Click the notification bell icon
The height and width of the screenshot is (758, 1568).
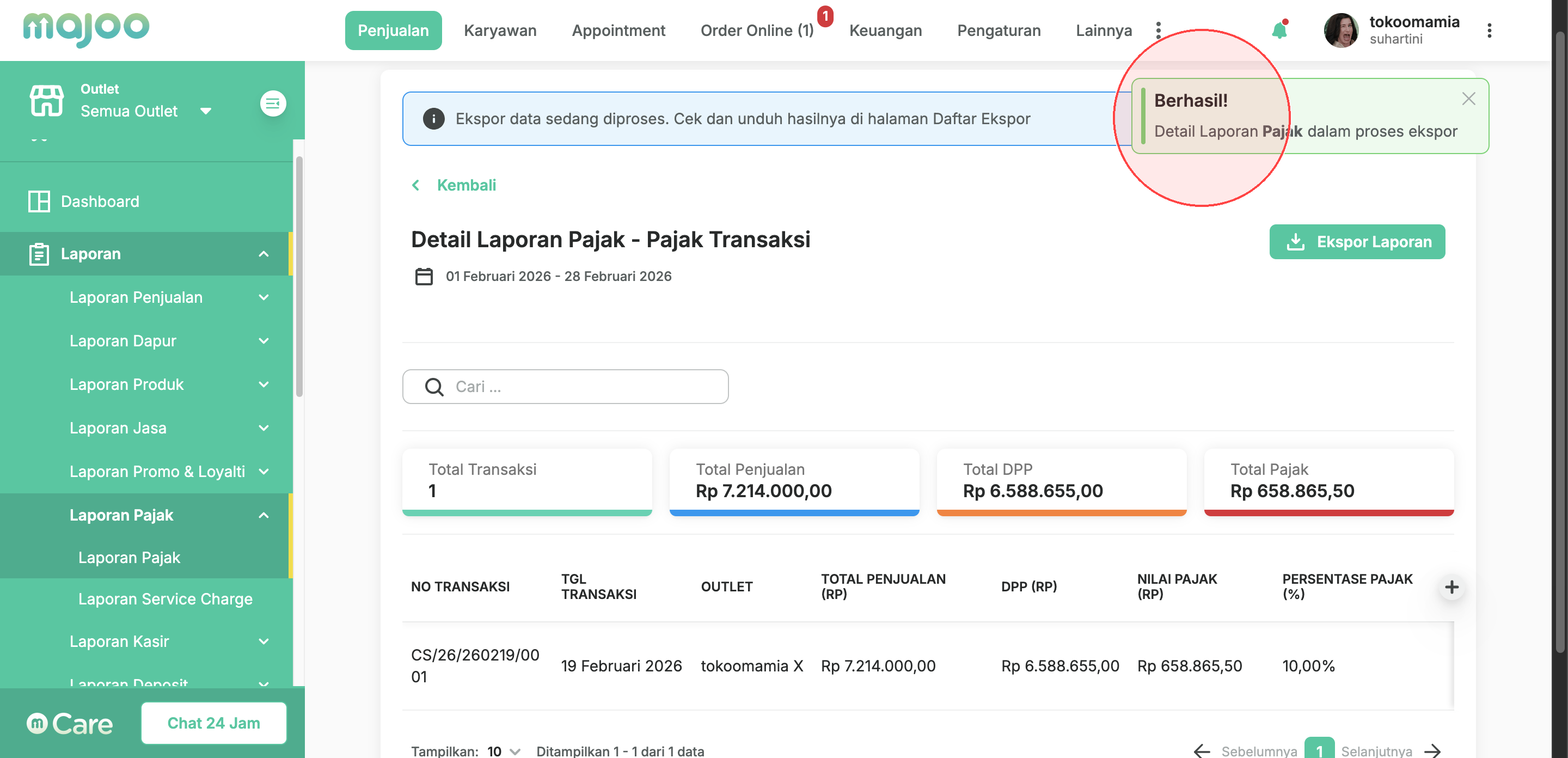point(1279,30)
